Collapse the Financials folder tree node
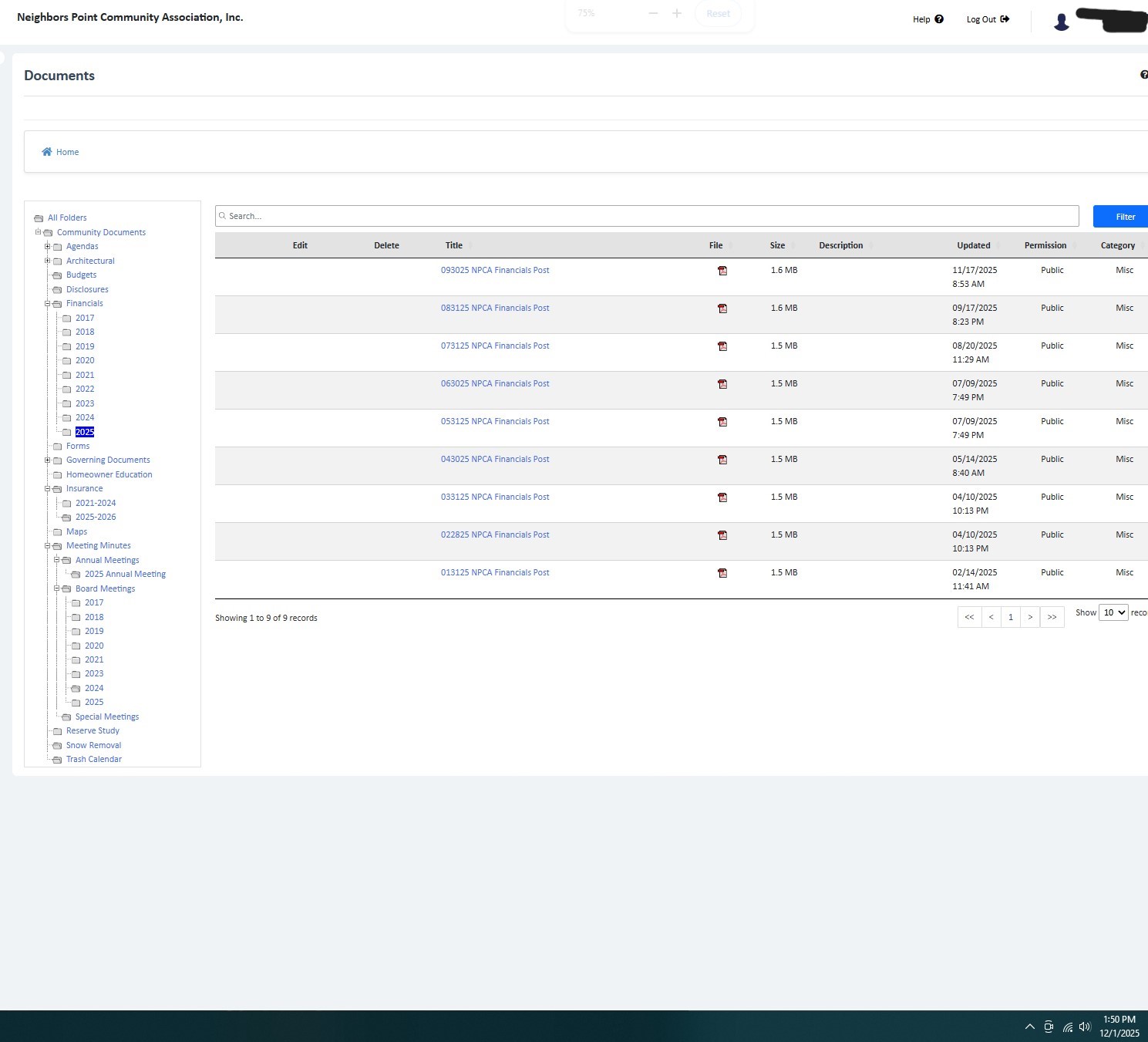Screen dimensions: 1148x1042 (x=47, y=304)
